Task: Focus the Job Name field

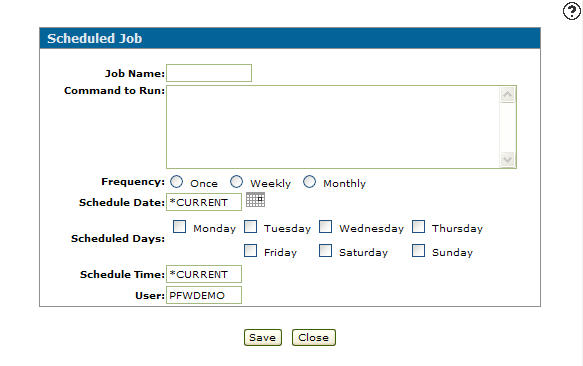Action: point(209,73)
